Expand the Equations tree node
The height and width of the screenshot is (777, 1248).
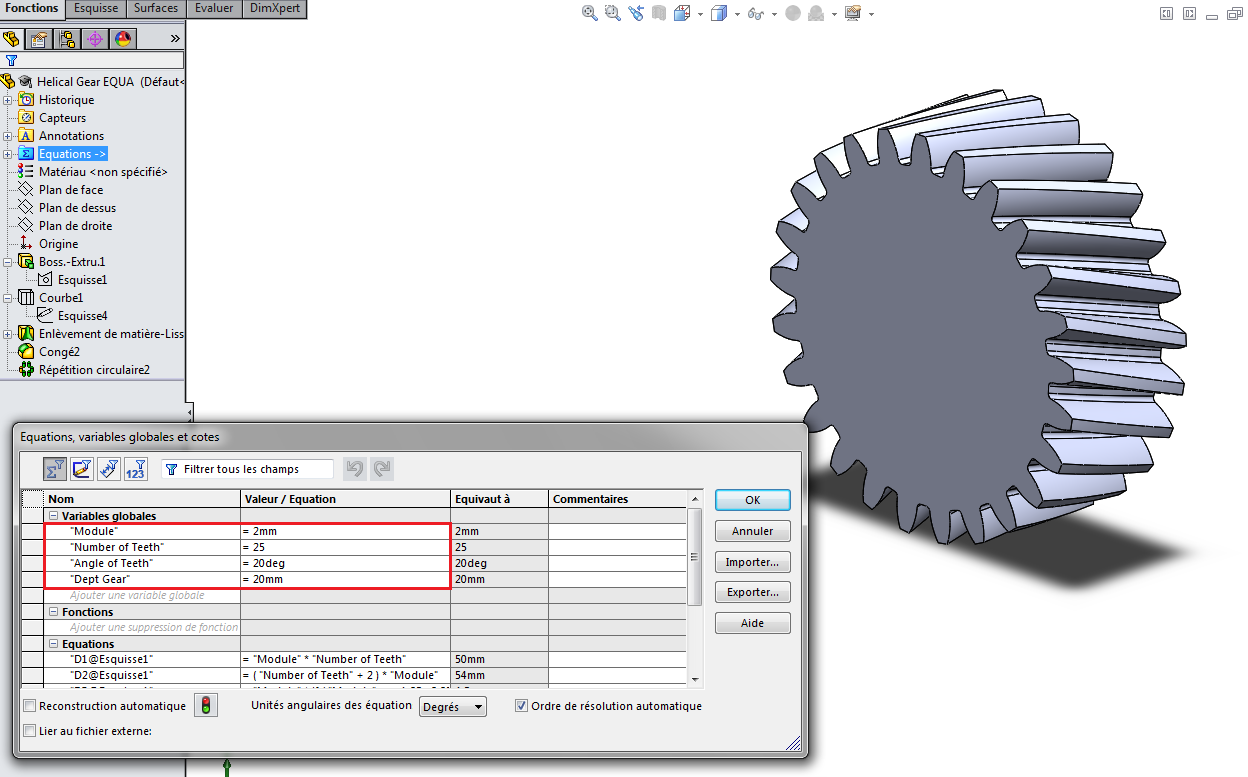tap(8, 153)
